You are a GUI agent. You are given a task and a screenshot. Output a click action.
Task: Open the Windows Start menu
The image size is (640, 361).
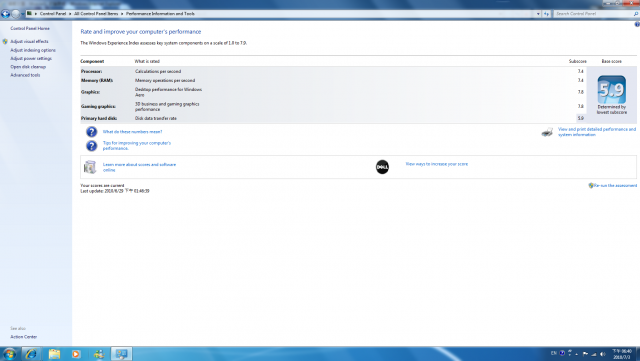click(9, 354)
